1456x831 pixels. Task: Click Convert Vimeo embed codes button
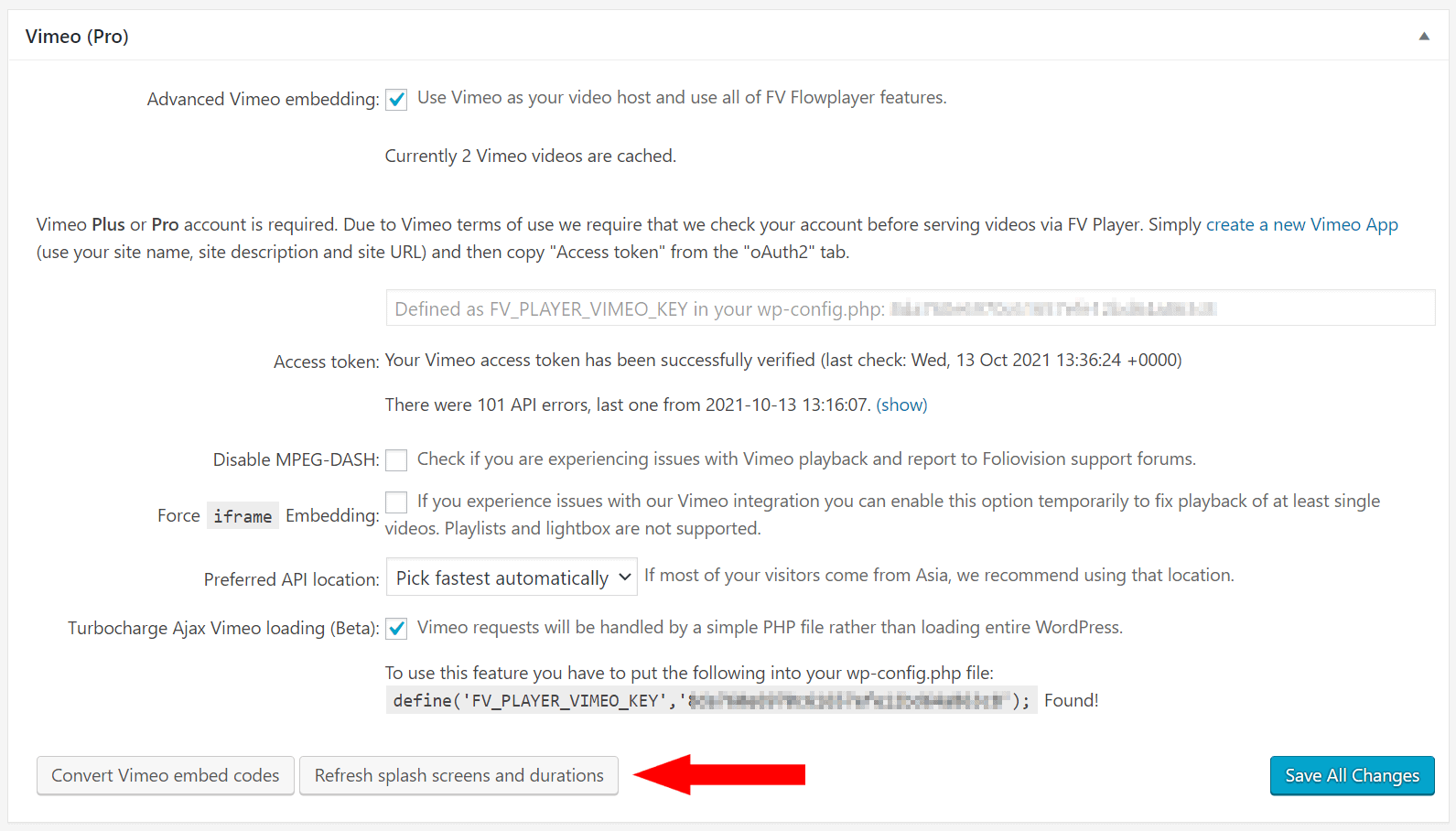click(166, 775)
